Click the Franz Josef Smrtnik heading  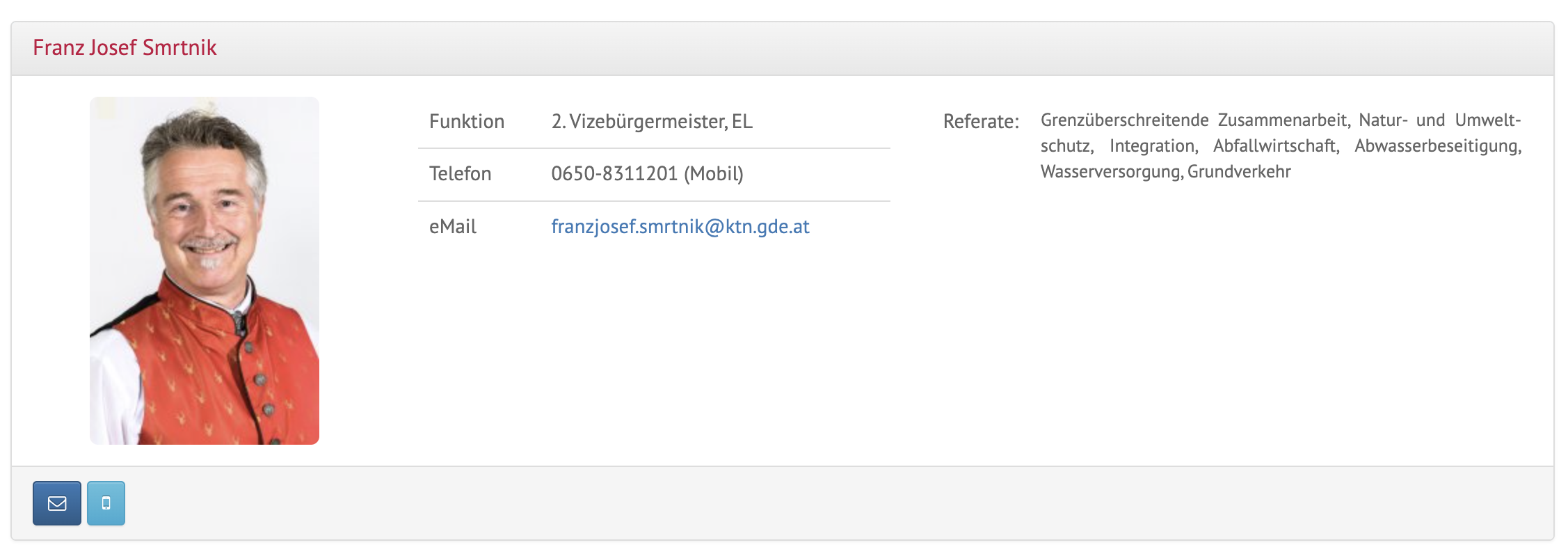point(125,47)
